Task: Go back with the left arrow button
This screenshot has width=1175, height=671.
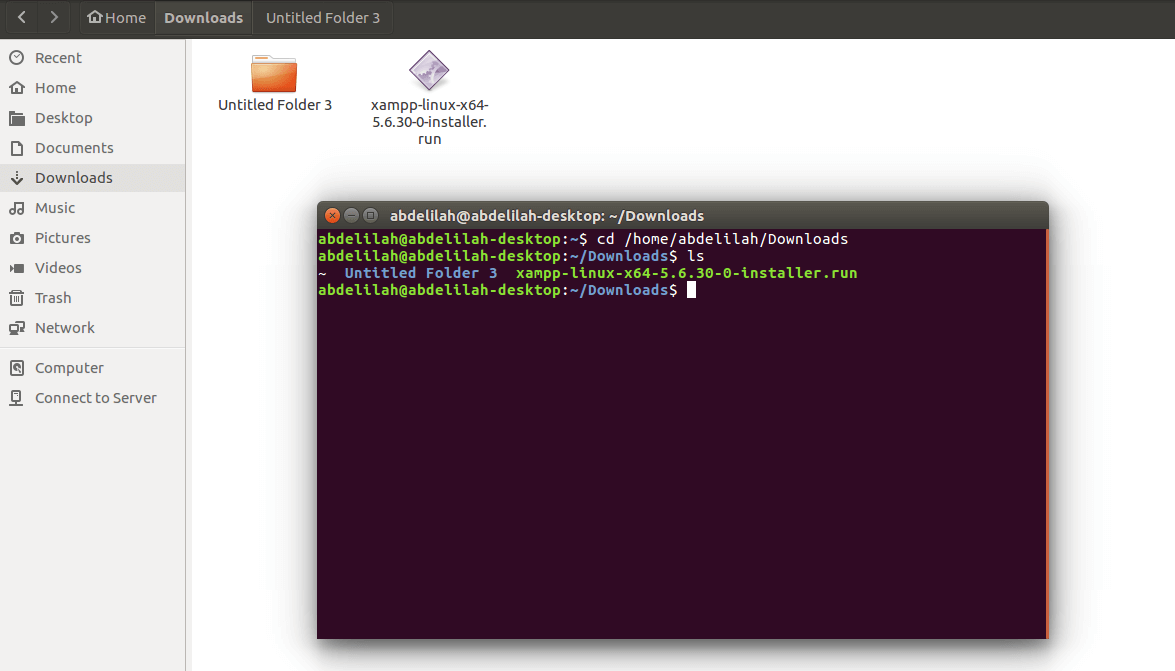Action: pyautogui.click(x=22, y=17)
